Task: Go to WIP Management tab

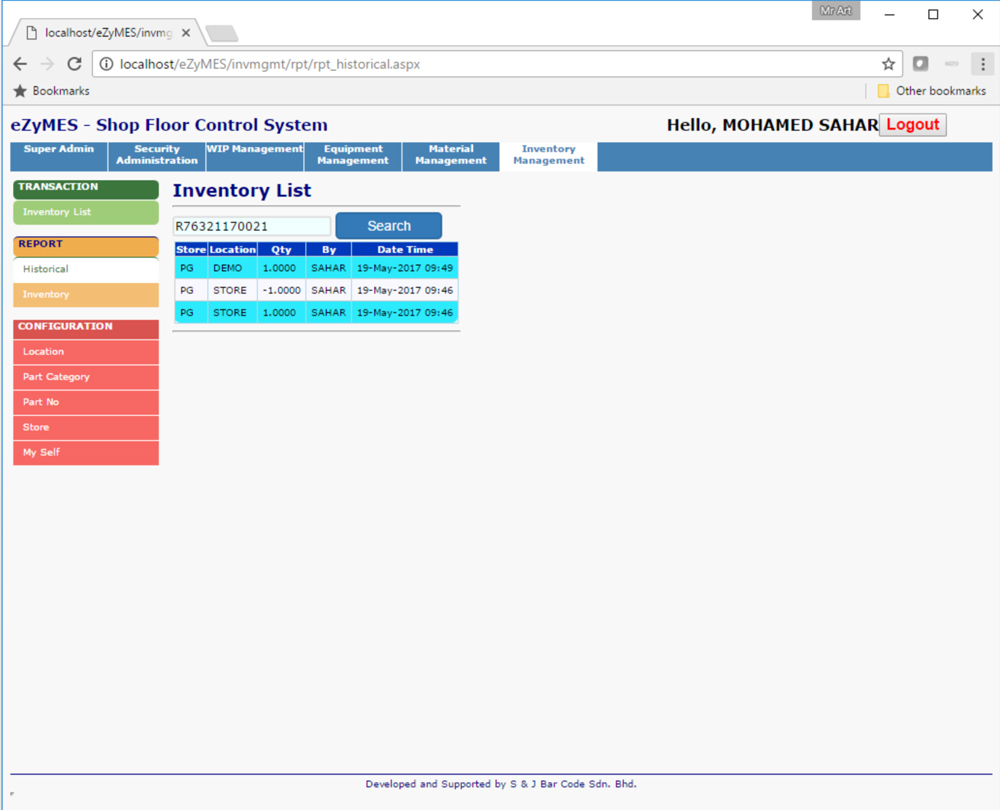Action: point(254,150)
